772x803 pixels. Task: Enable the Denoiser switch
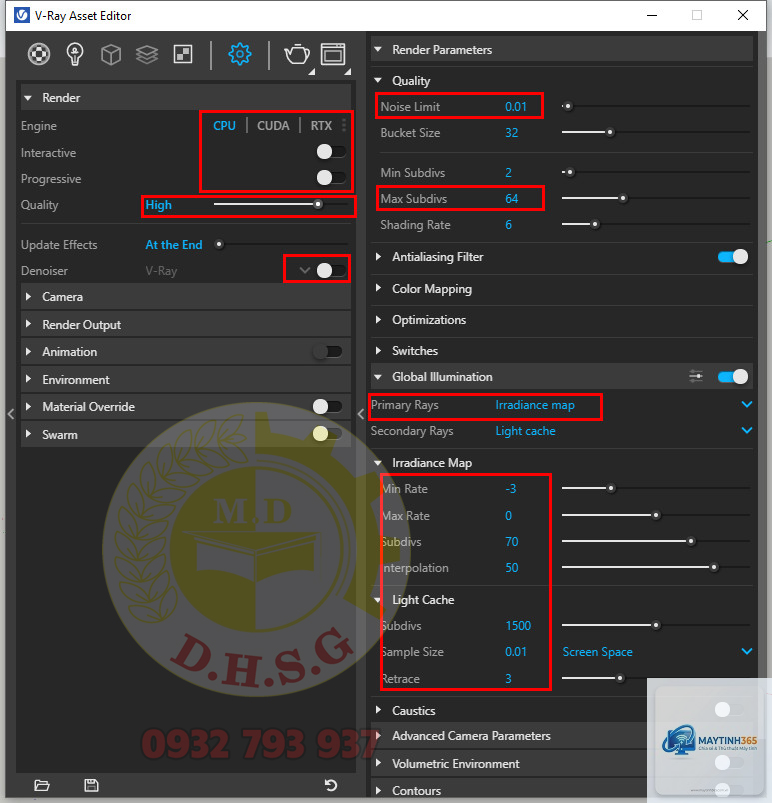pyautogui.click(x=331, y=270)
